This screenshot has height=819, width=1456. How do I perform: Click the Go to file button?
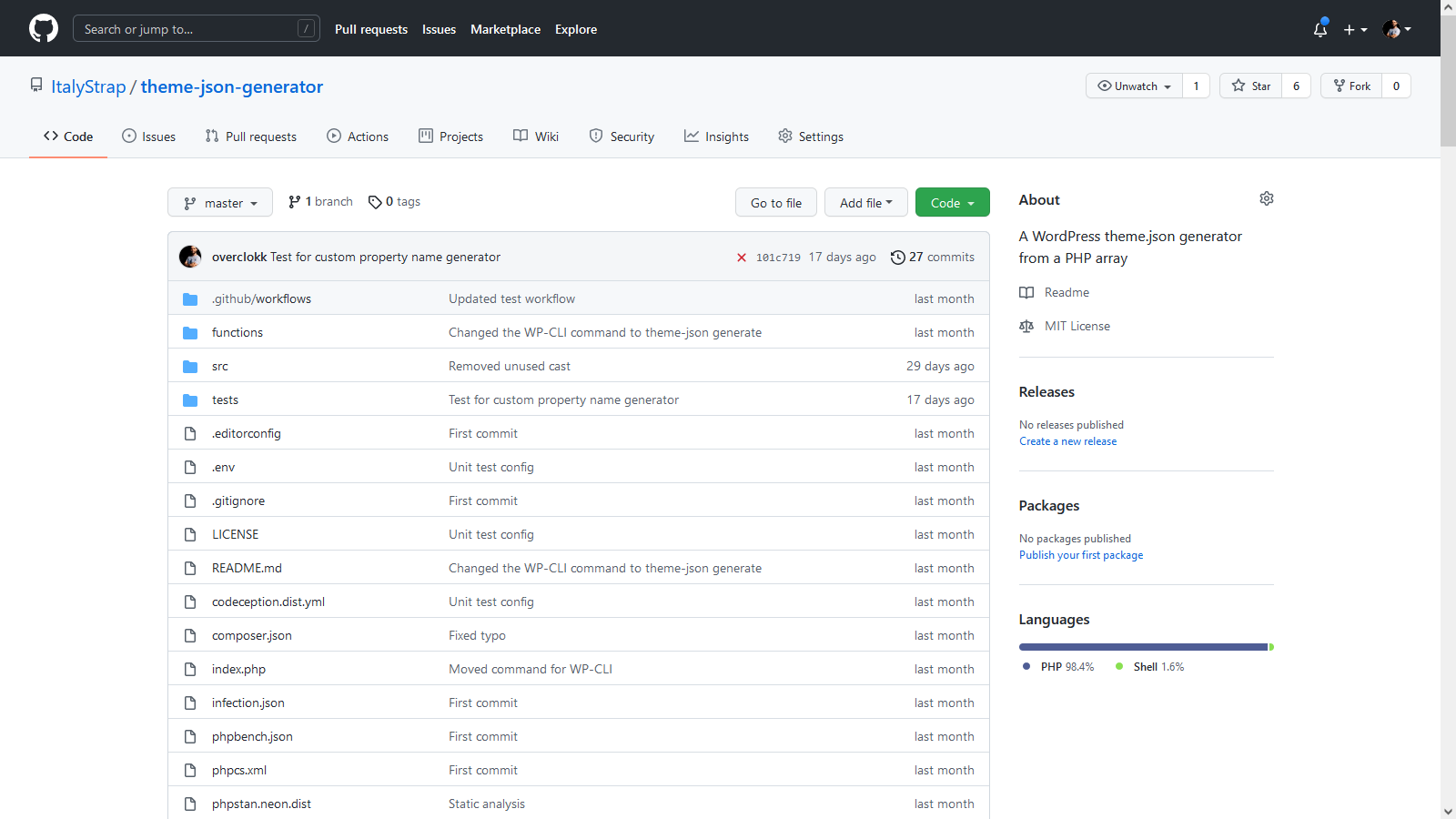(776, 202)
